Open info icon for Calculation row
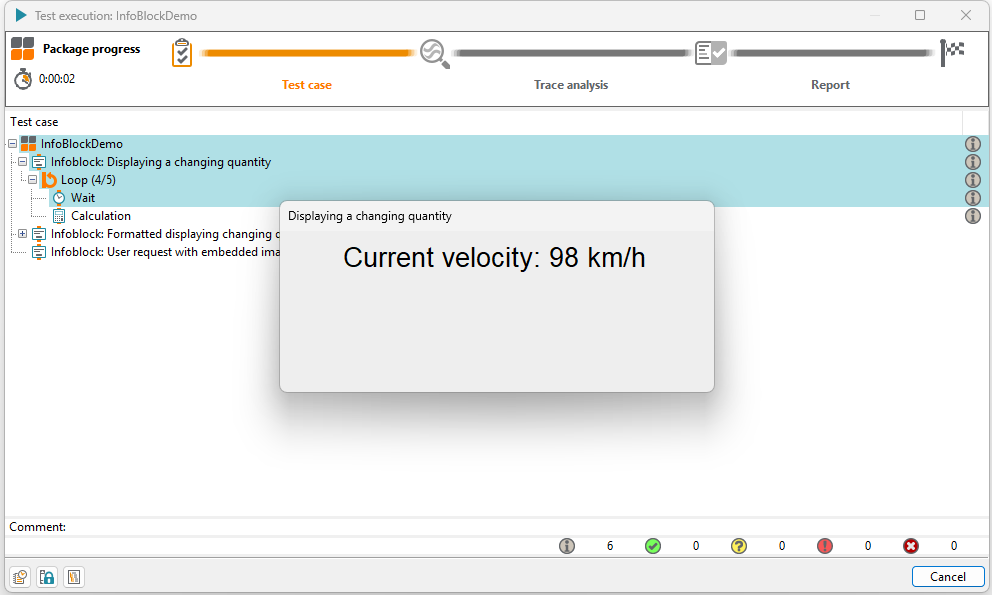Viewport: 992px width, 595px height. (x=972, y=216)
